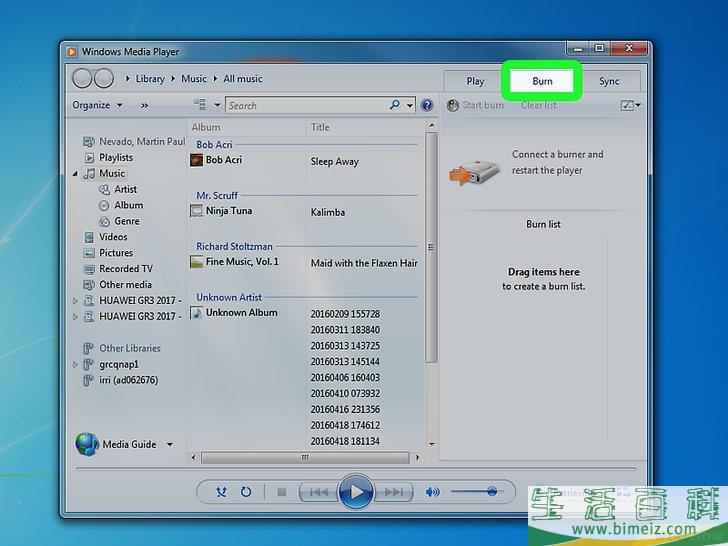
Task: Adjust the volume slider
Action: pyautogui.click(x=476, y=491)
